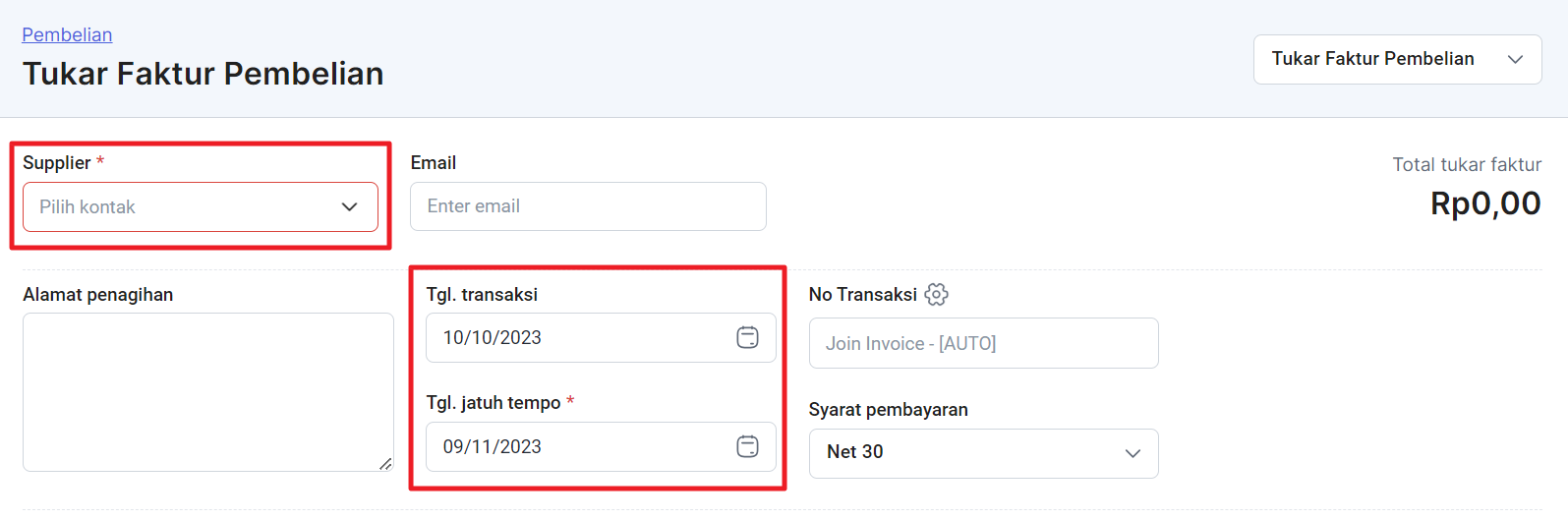Image resolution: width=1568 pixels, height=520 pixels.
Task: Click chevron on top-right Tukar Faktur Pembelian selector
Action: pos(1515,59)
